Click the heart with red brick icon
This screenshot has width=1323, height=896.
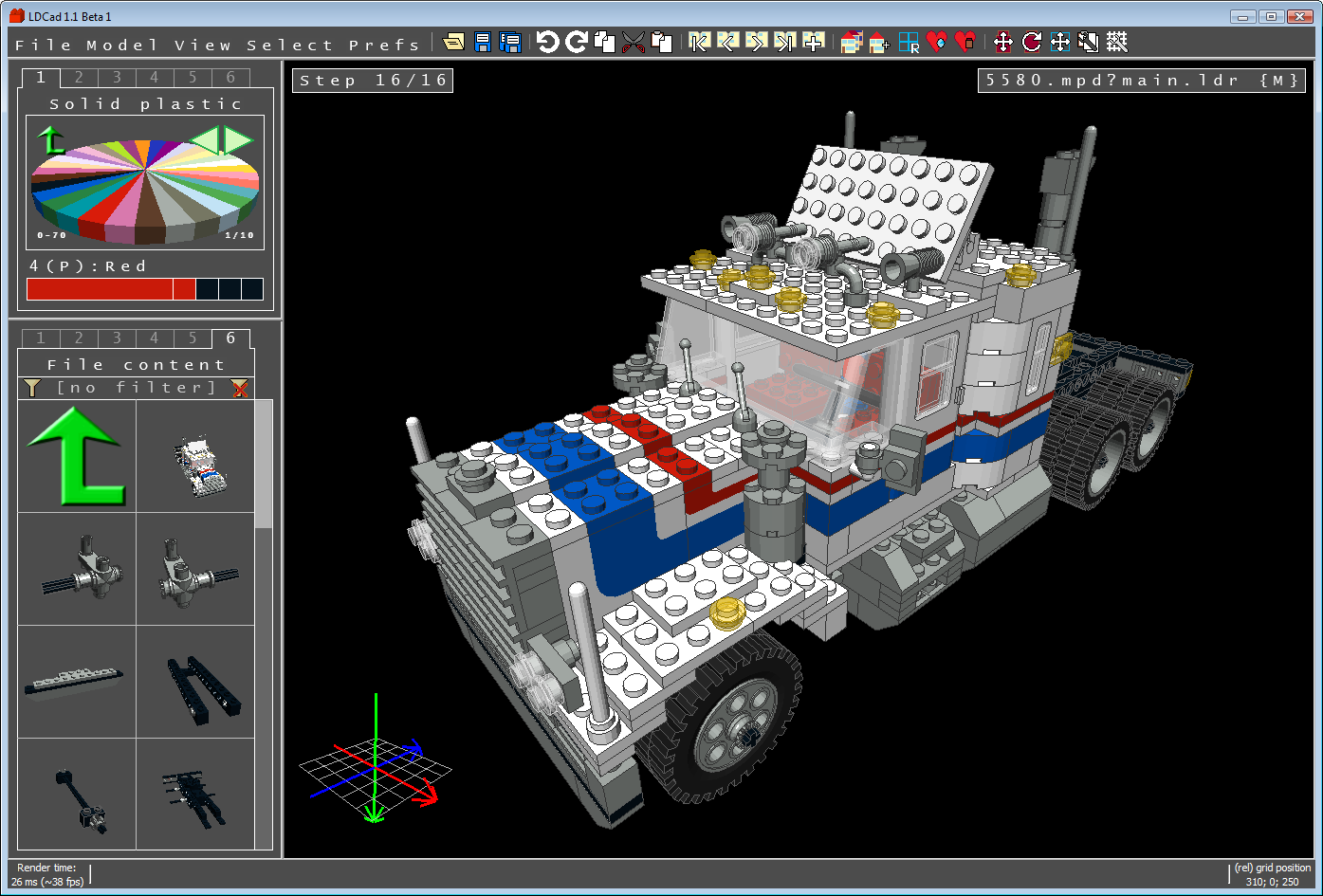[x=965, y=42]
